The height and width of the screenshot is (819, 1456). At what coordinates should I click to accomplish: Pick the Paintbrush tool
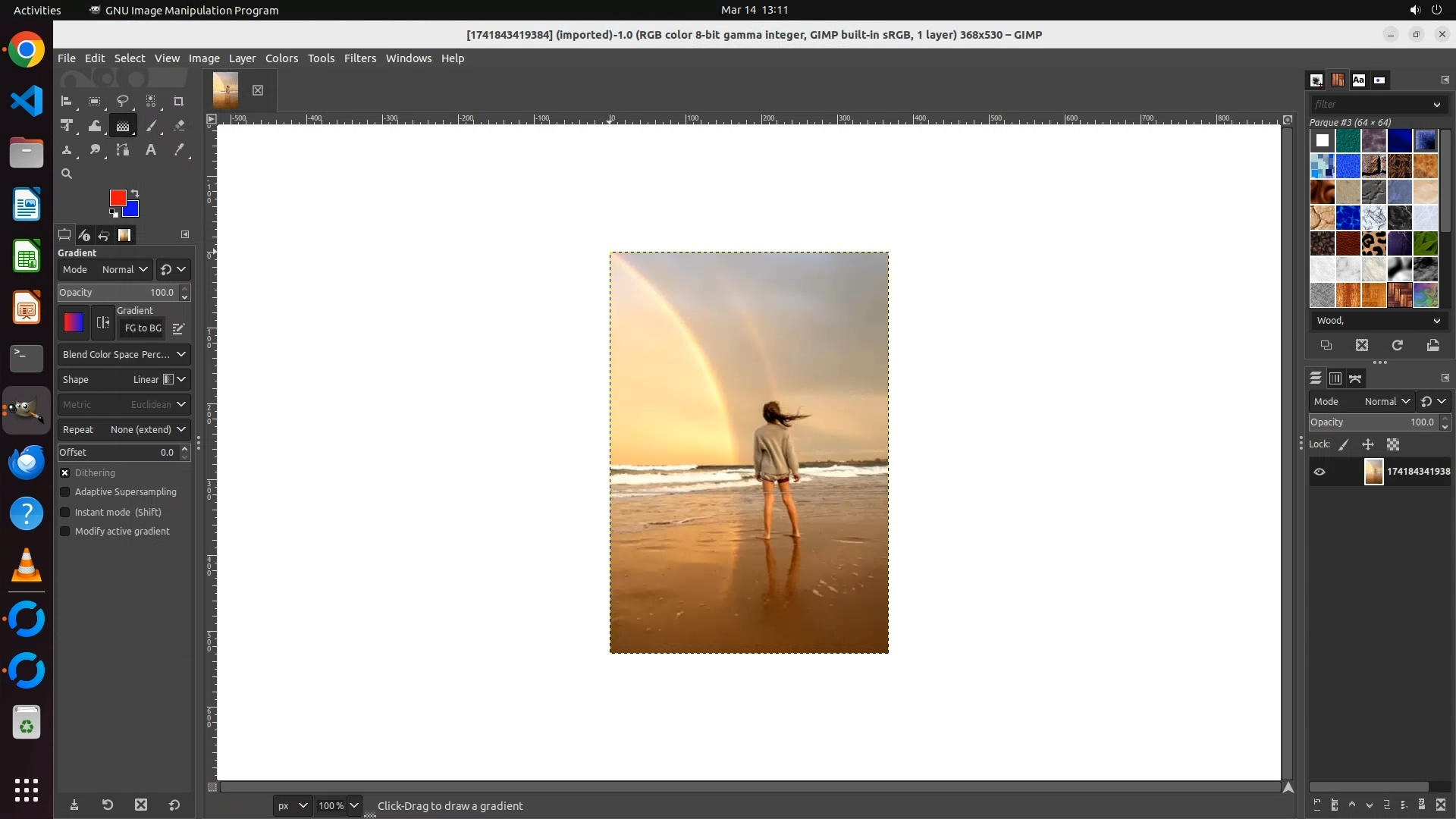pos(151,126)
